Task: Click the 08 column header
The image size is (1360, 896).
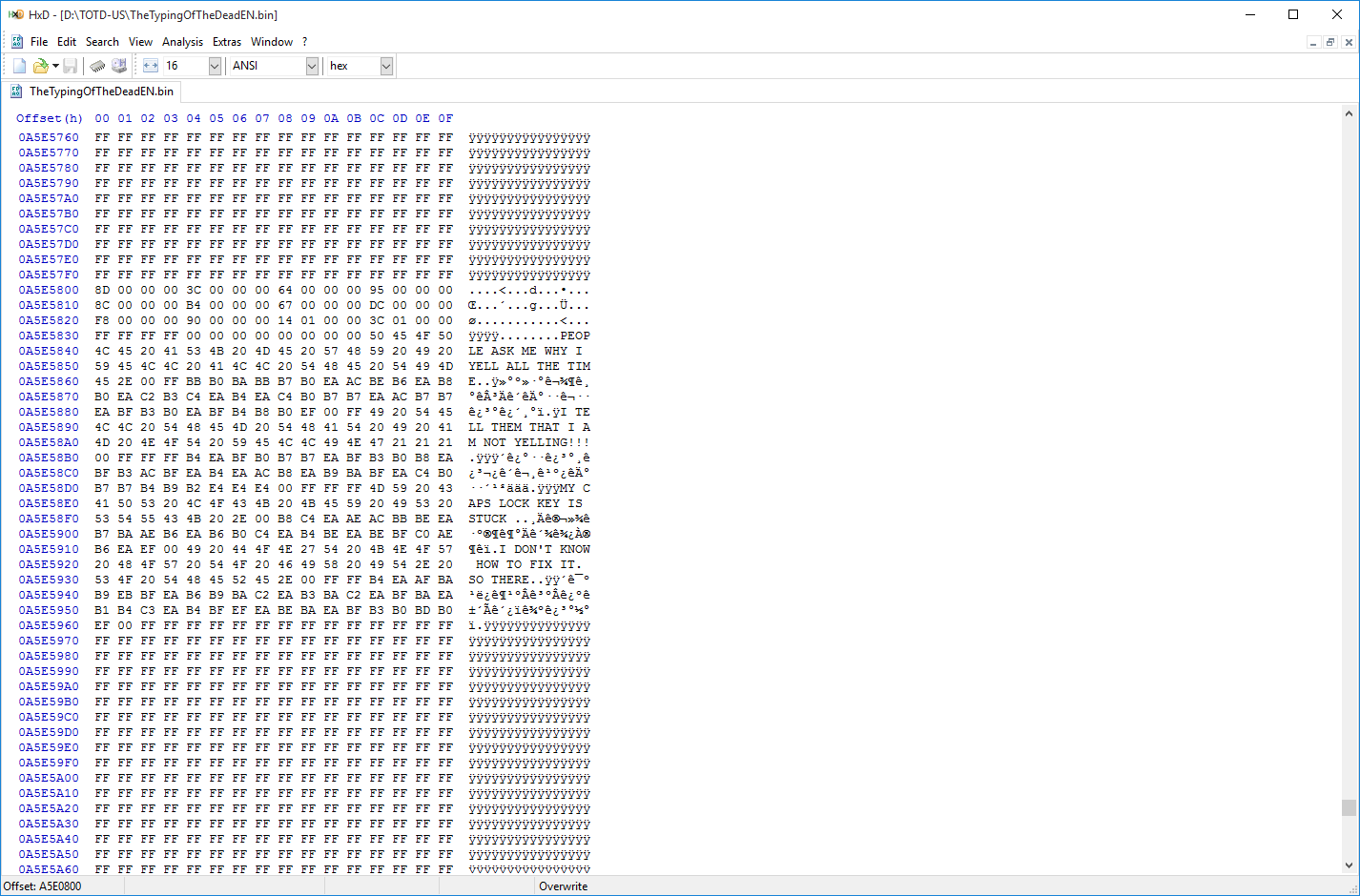Action: 285,118
